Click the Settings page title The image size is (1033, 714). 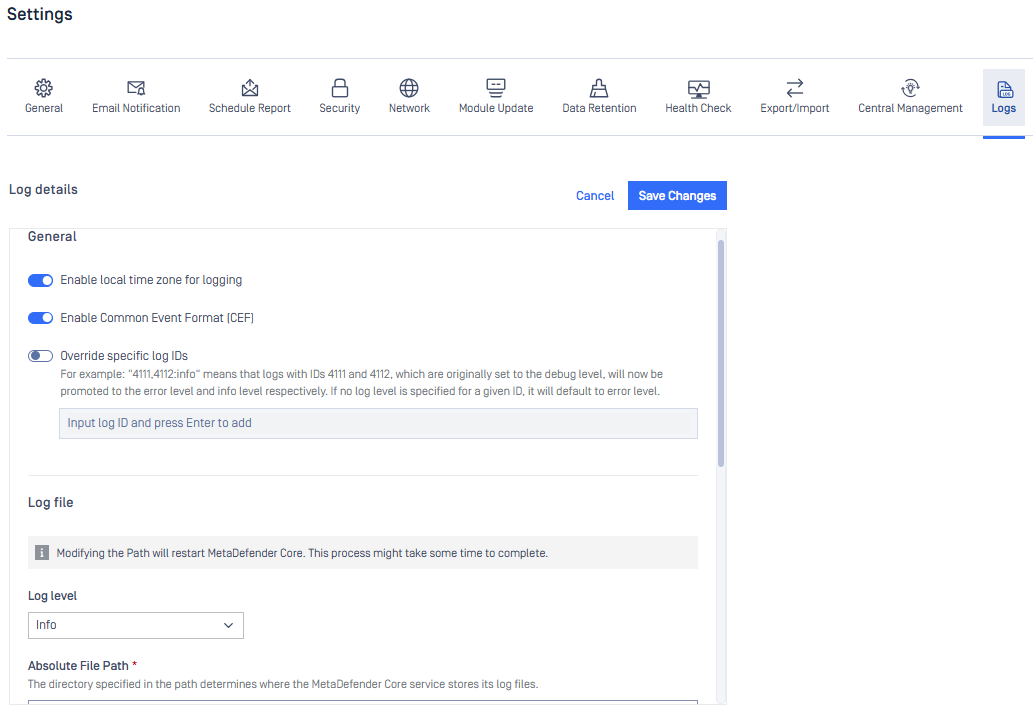[x=40, y=14]
